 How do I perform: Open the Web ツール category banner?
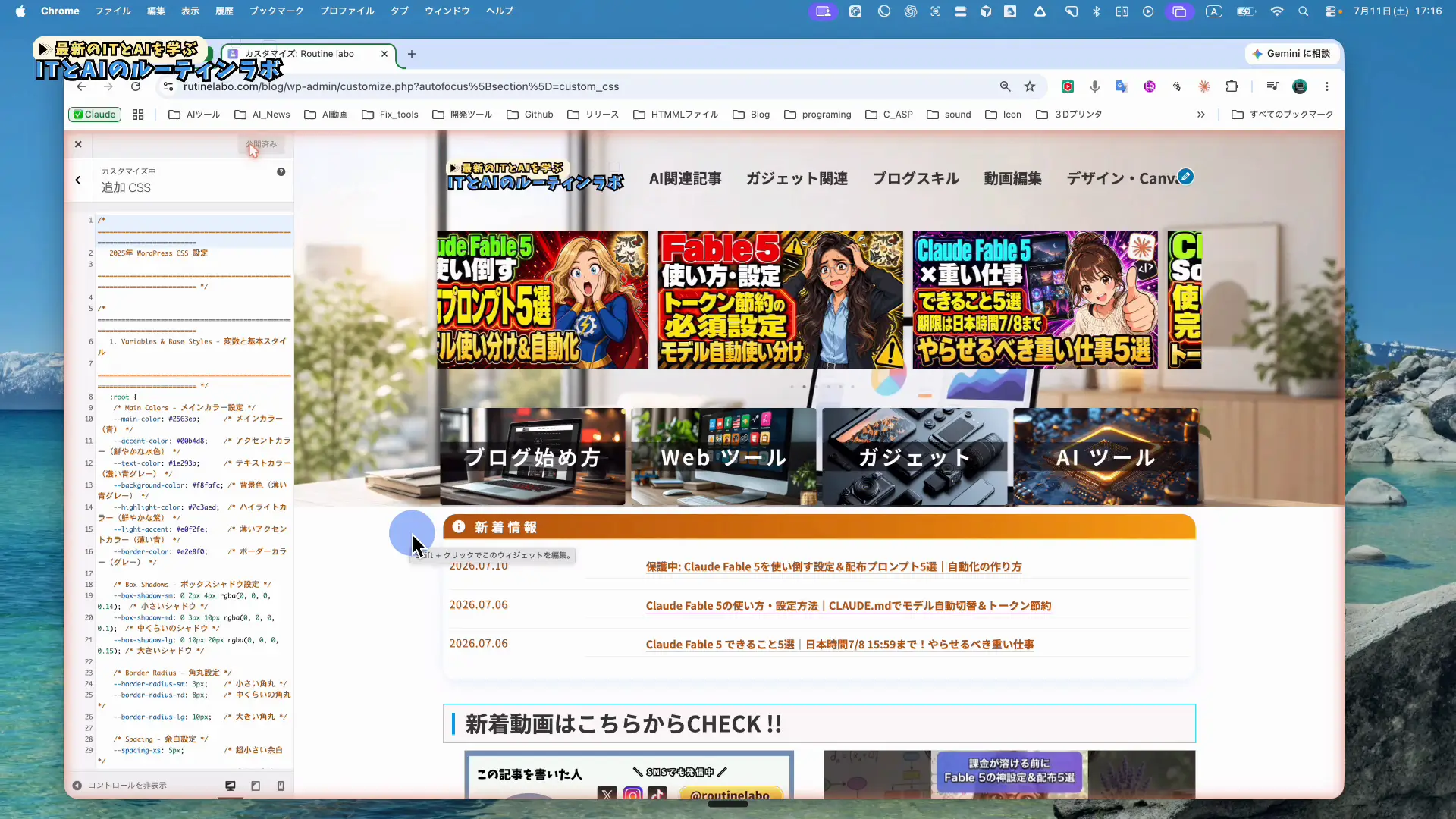(x=723, y=457)
